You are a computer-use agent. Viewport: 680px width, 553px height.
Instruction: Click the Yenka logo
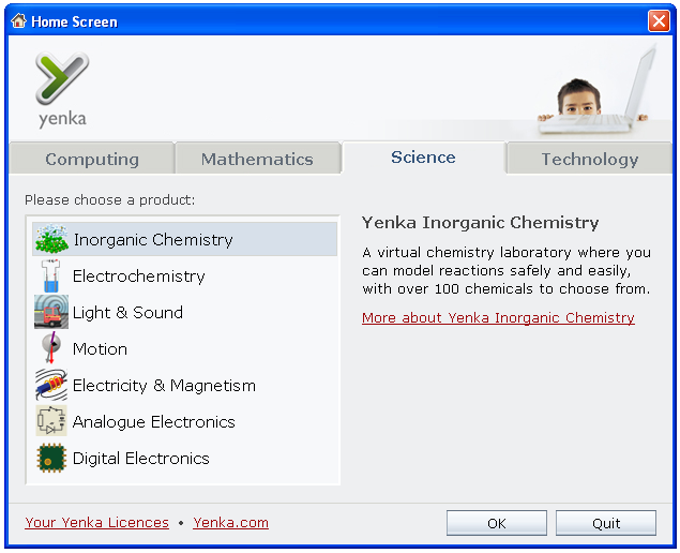(62, 90)
